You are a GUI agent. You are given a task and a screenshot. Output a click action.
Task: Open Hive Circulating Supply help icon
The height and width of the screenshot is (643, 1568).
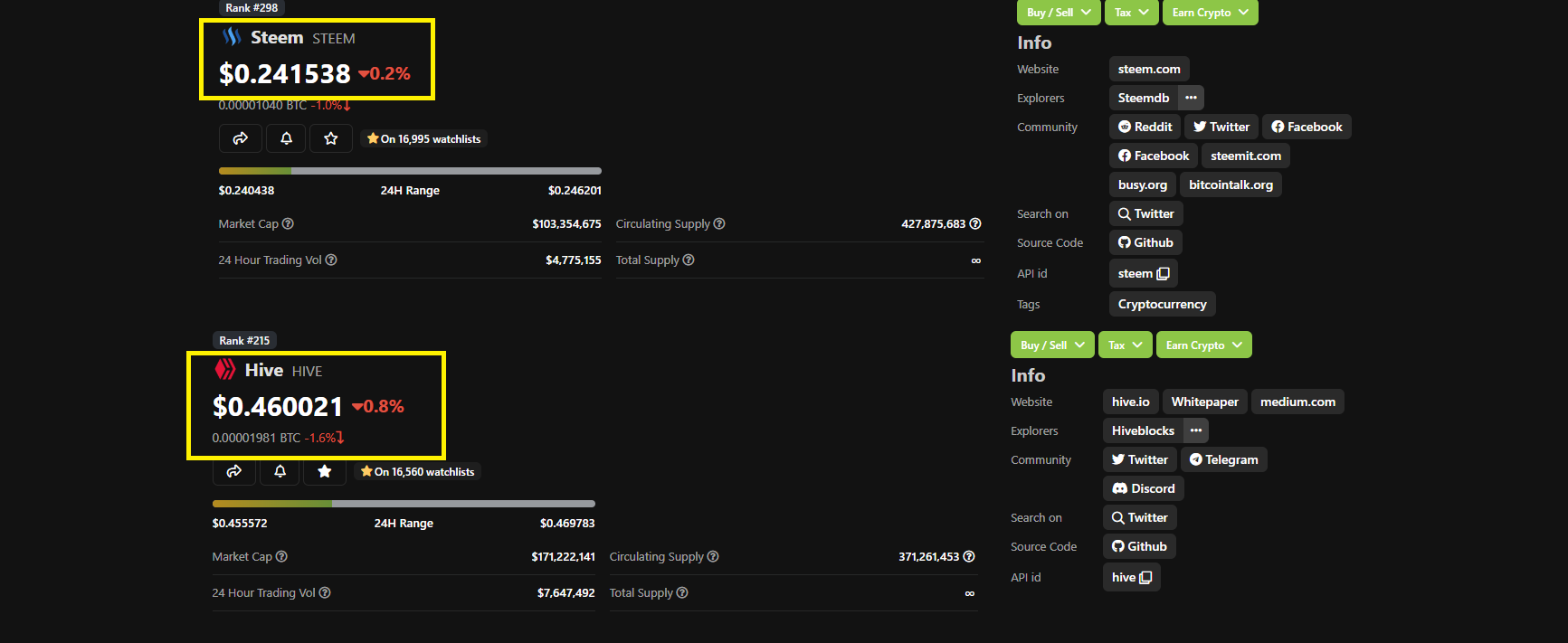[713, 556]
